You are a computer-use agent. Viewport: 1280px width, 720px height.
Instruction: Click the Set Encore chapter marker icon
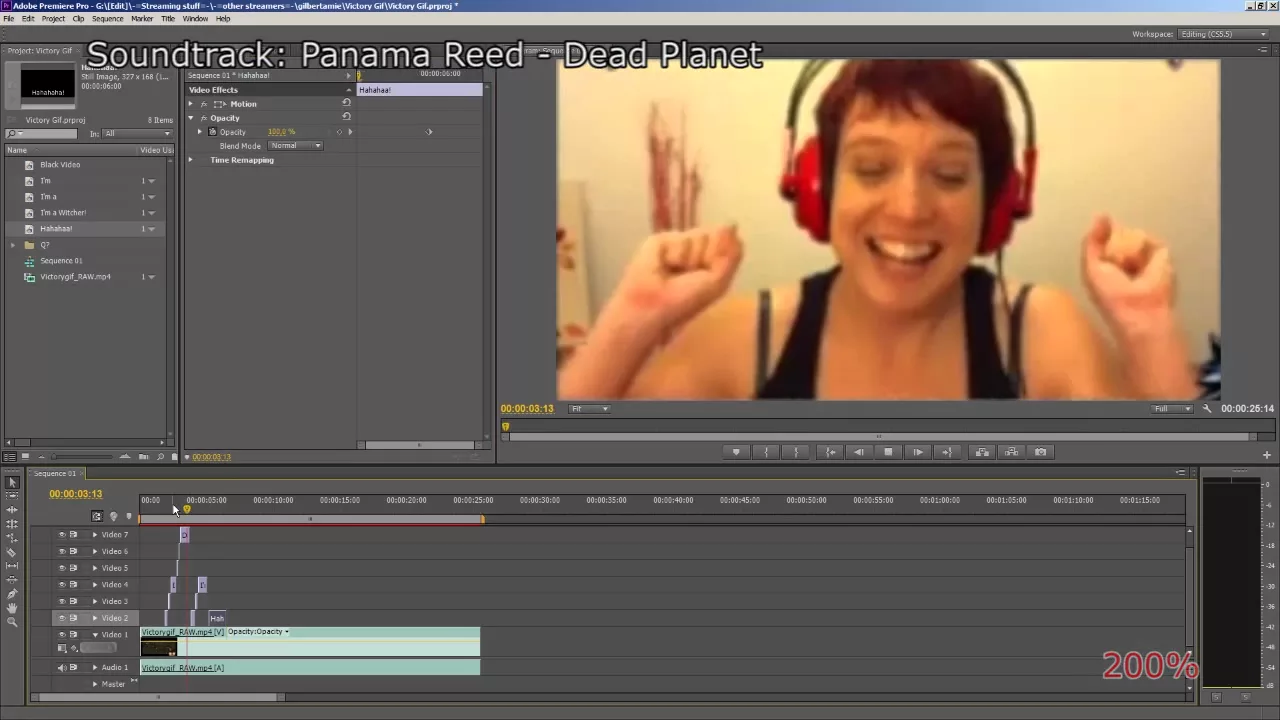[x=113, y=516]
